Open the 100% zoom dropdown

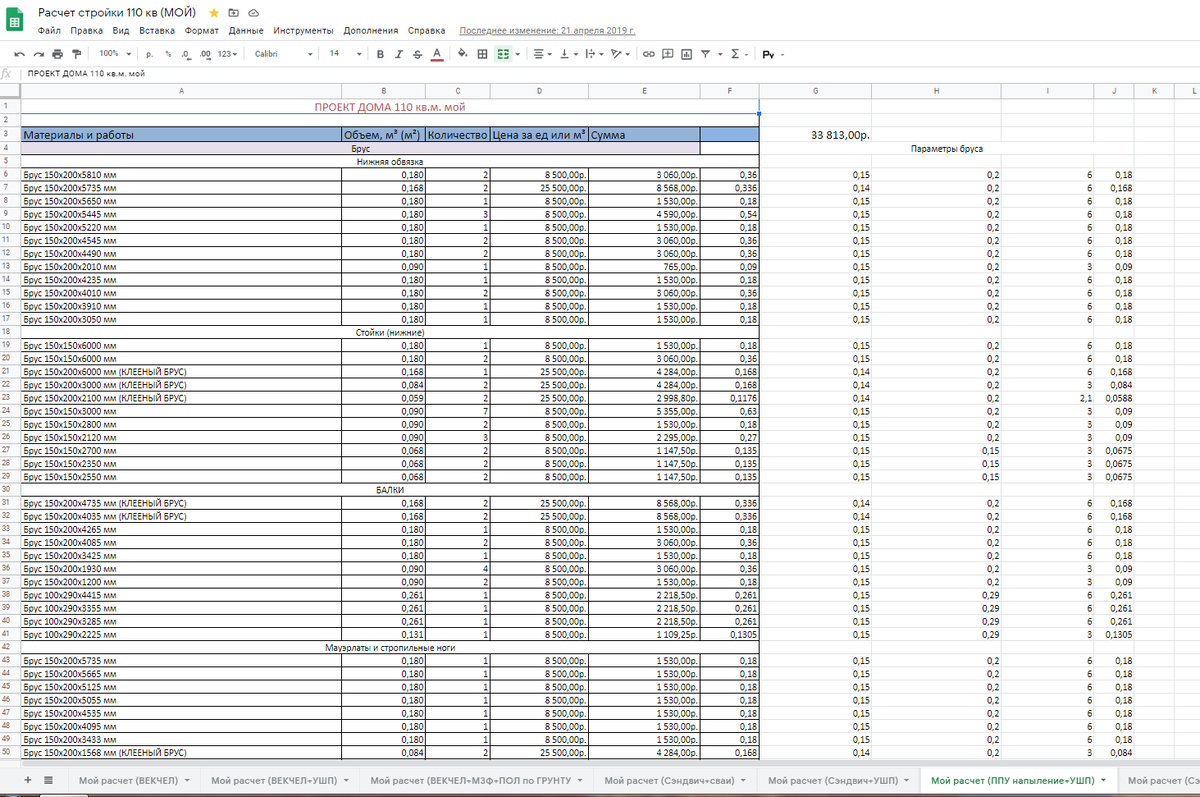[114, 54]
